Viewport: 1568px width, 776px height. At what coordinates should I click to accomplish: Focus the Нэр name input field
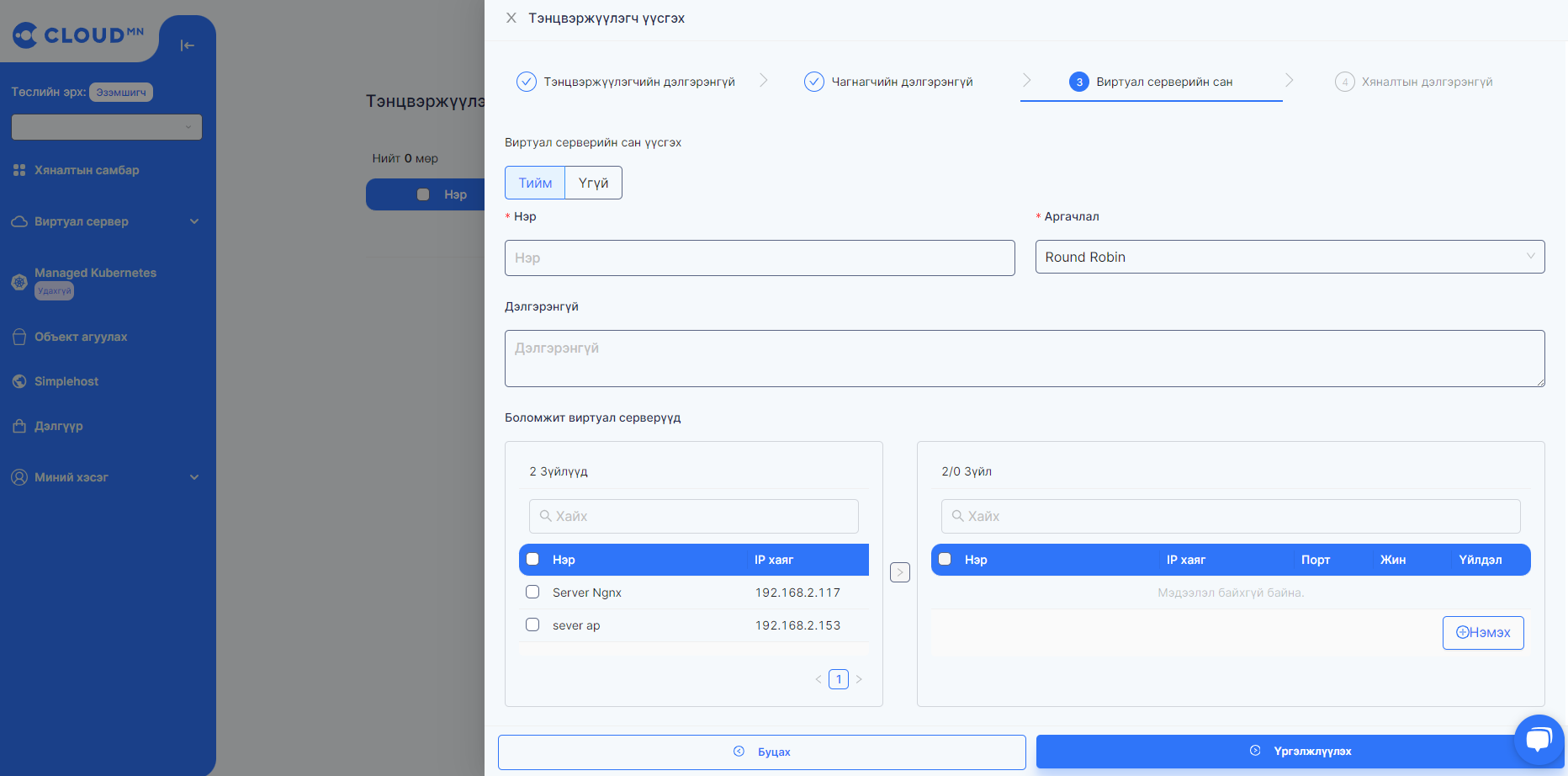(x=760, y=258)
